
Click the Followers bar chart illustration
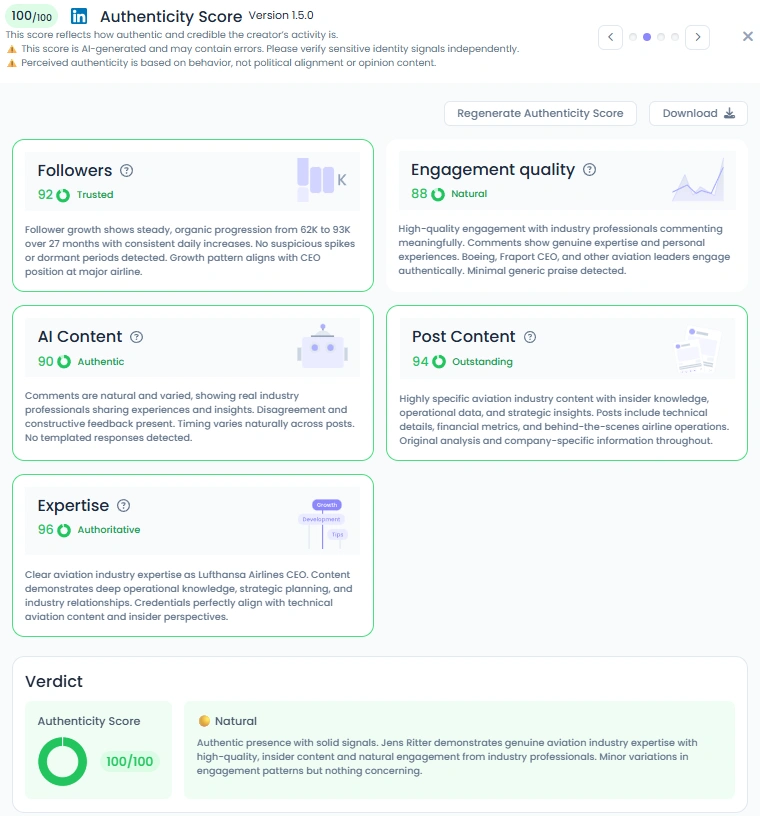point(322,180)
